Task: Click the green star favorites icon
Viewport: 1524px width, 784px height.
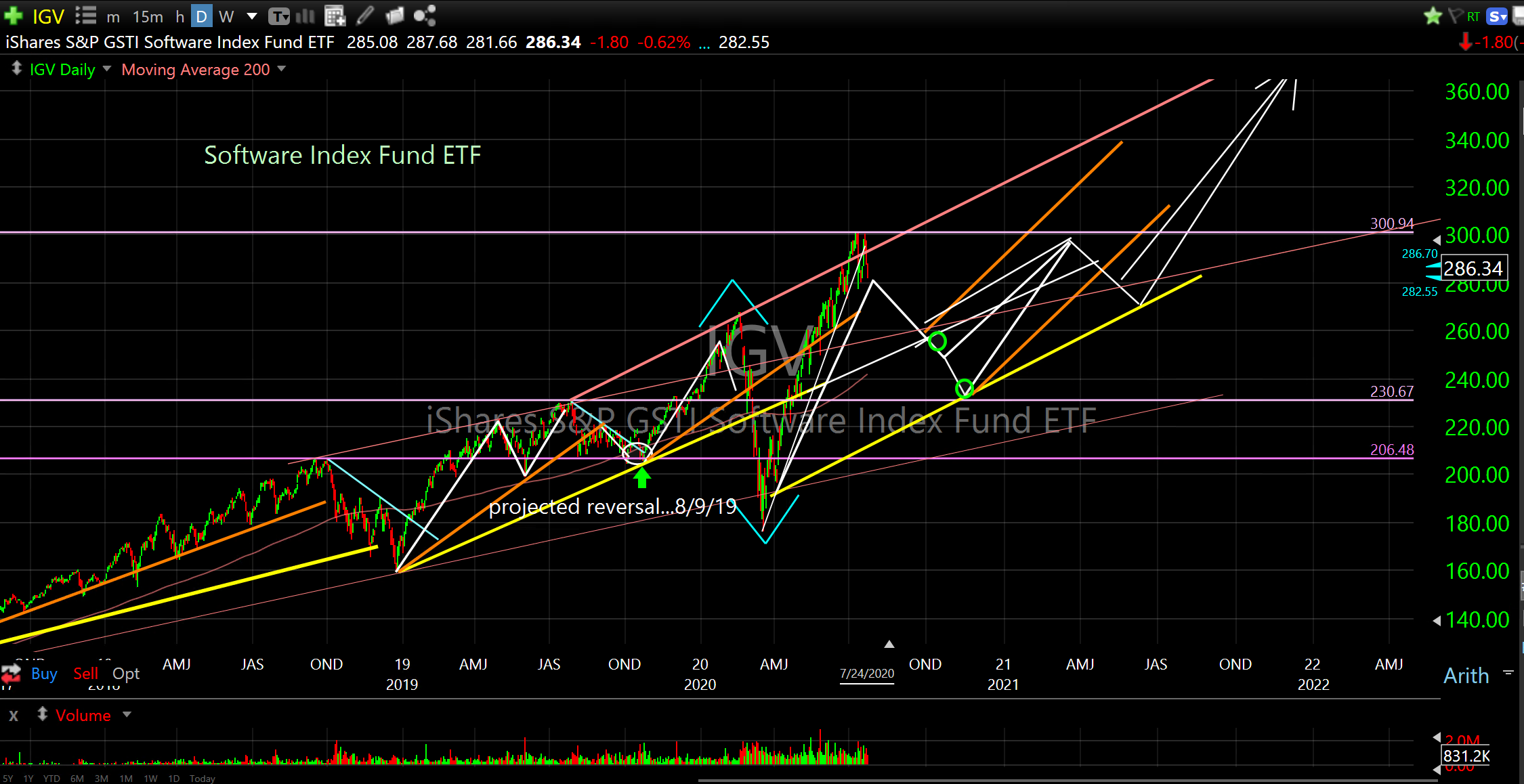Action: (x=1432, y=16)
